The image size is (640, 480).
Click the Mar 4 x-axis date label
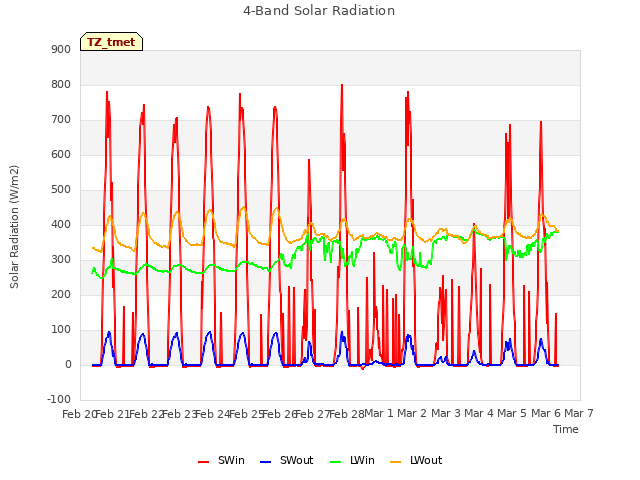click(479, 413)
